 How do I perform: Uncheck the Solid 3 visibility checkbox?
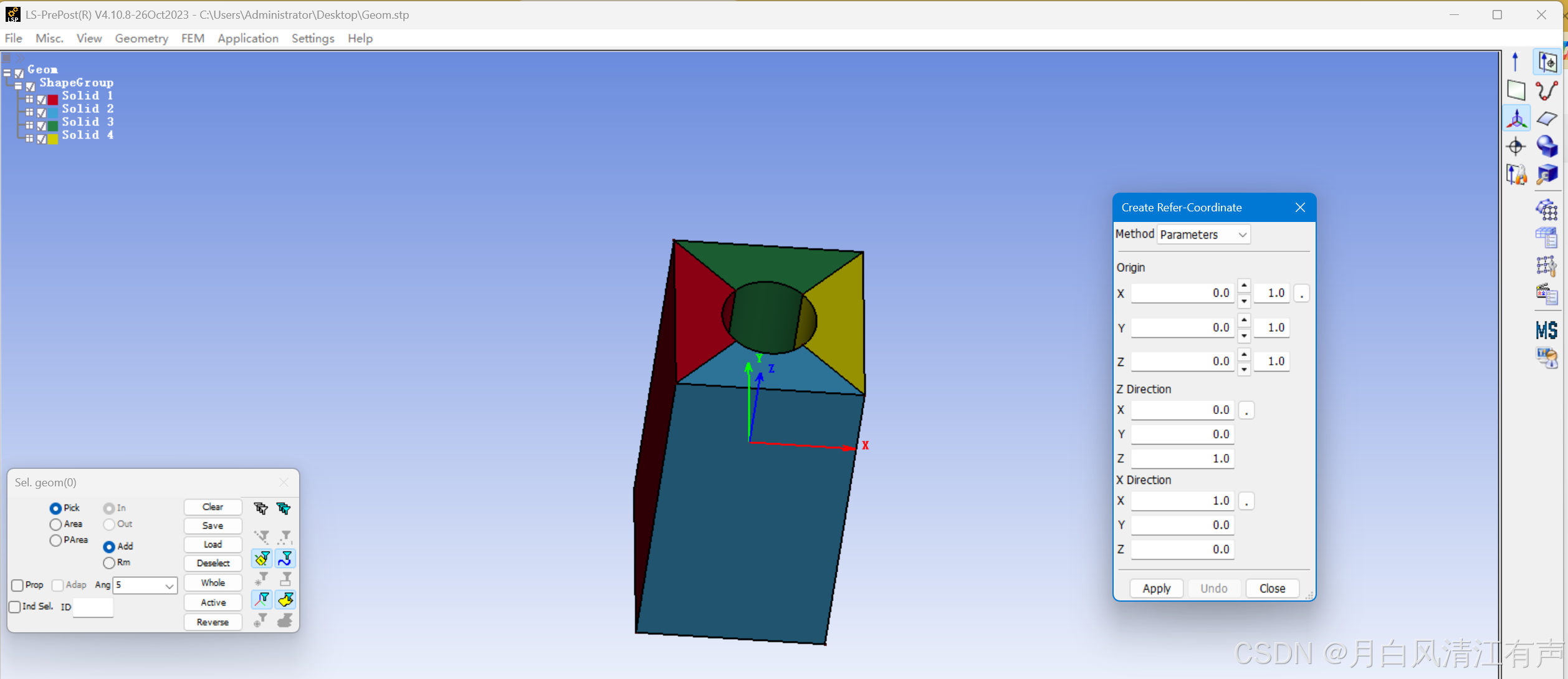point(42,125)
